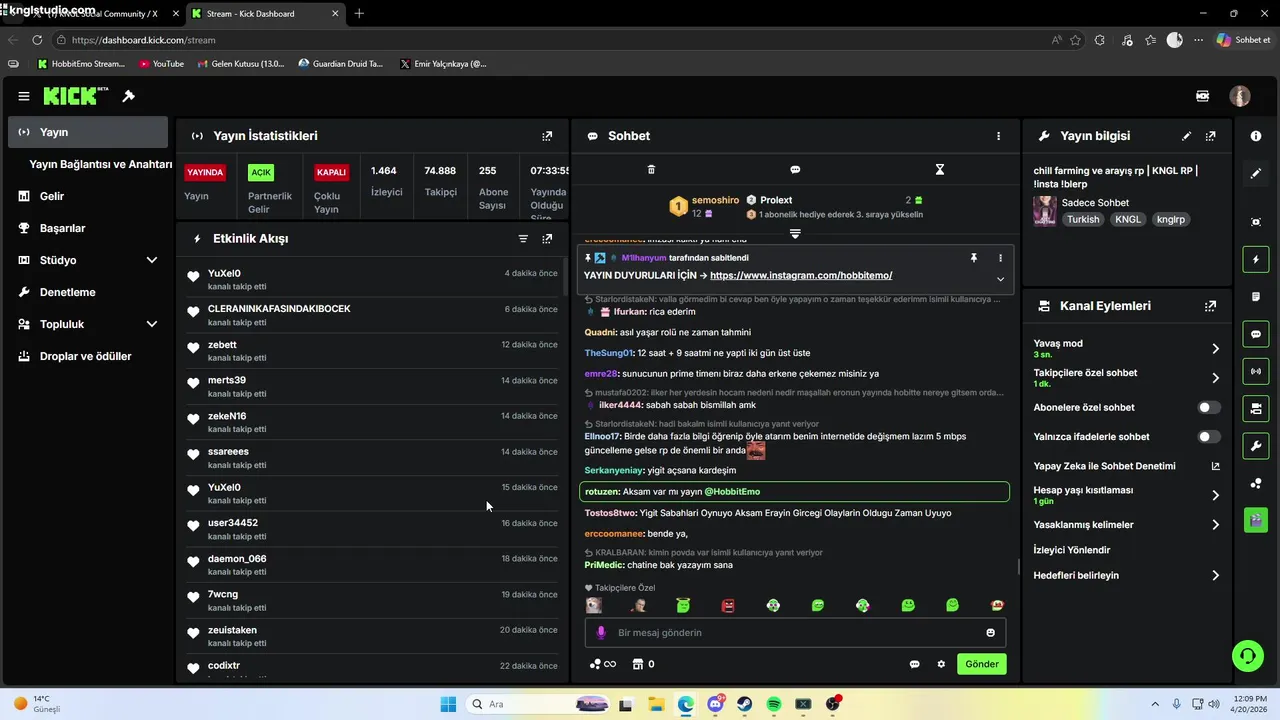Viewport: 1280px width, 720px height.
Task: Open Yayın Bağlantısı ve Anahtarı page
Action: (x=101, y=164)
